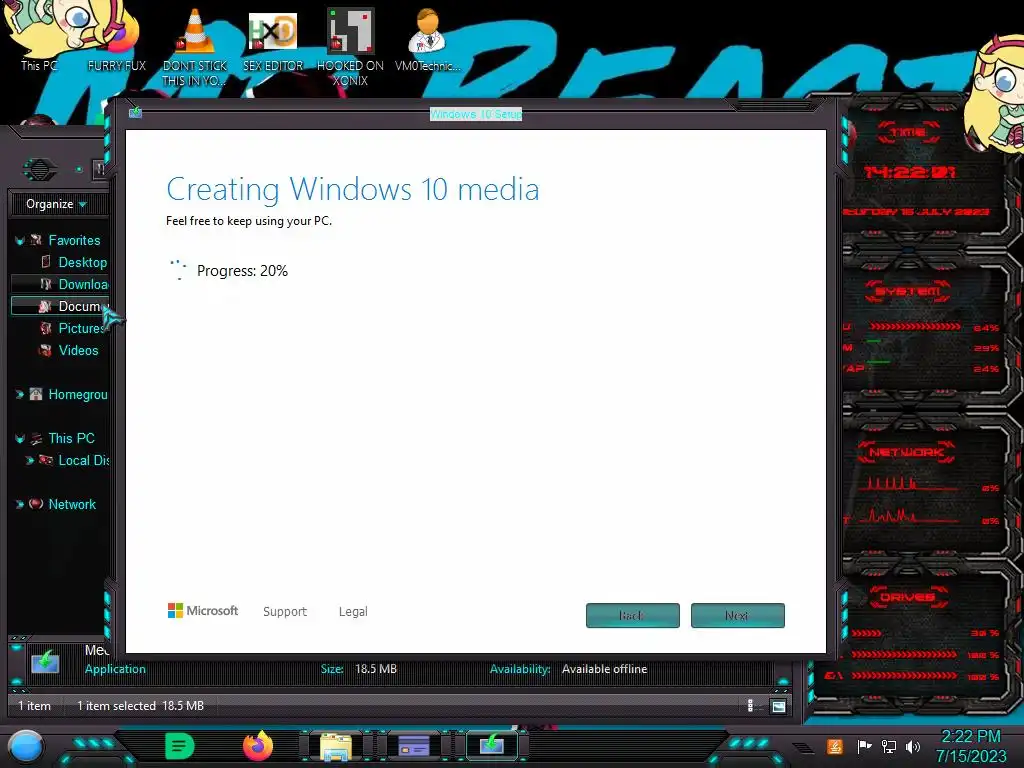The image size is (1024, 768).
Task: Click the Microsoft logo in setup window
Action: [203, 611]
